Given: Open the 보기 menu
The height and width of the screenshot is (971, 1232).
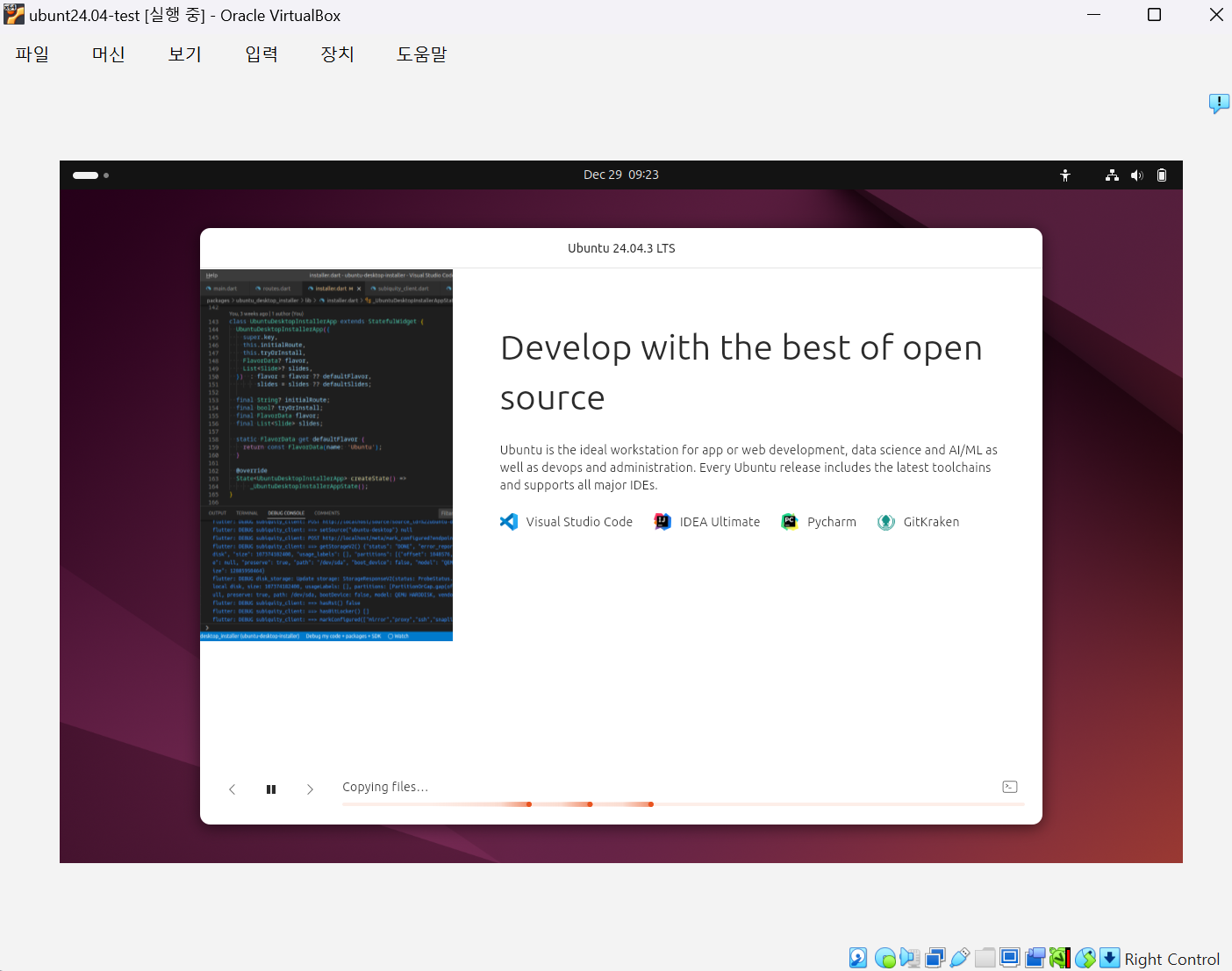Looking at the screenshot, I should point(185,54).
